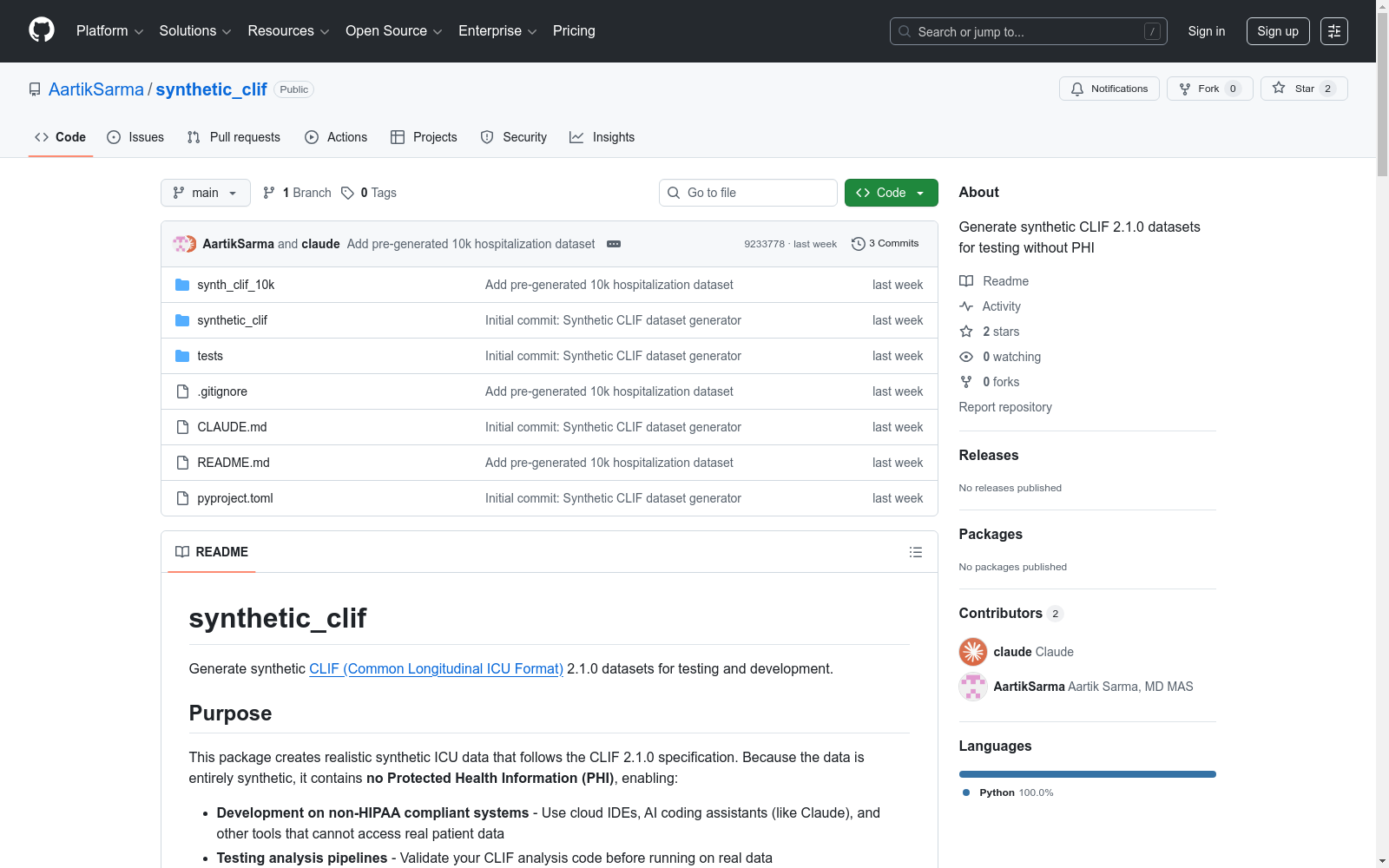Open commit hash 9233778
The width and height of the screenshot is (1389, 868).
[764, 244]
